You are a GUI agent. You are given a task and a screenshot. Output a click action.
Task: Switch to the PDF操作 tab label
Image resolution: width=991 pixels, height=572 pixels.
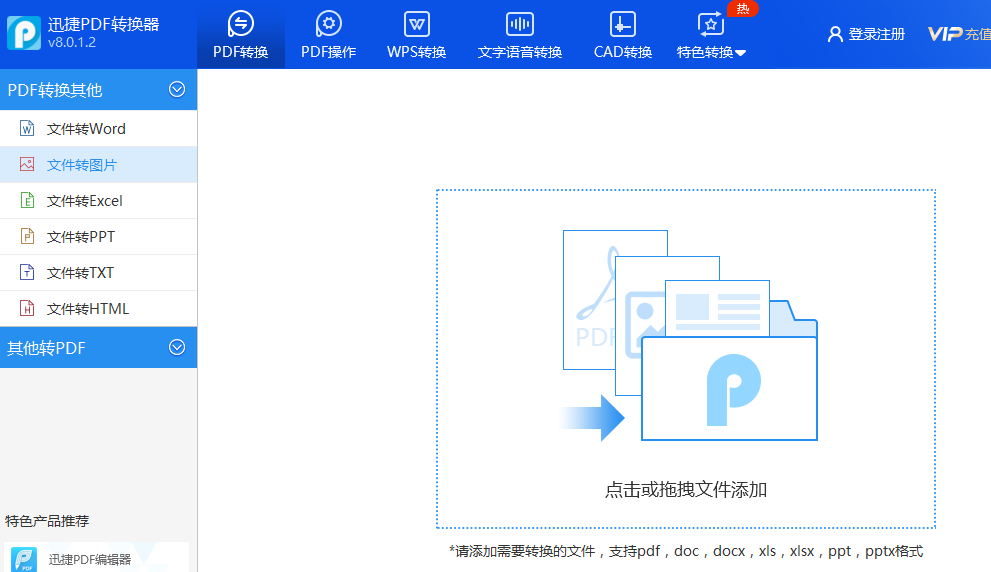point(329,52)
